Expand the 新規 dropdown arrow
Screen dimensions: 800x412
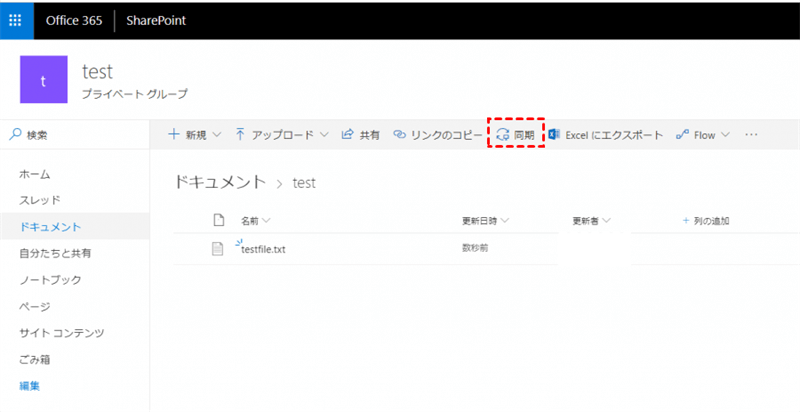pos(216,135)
